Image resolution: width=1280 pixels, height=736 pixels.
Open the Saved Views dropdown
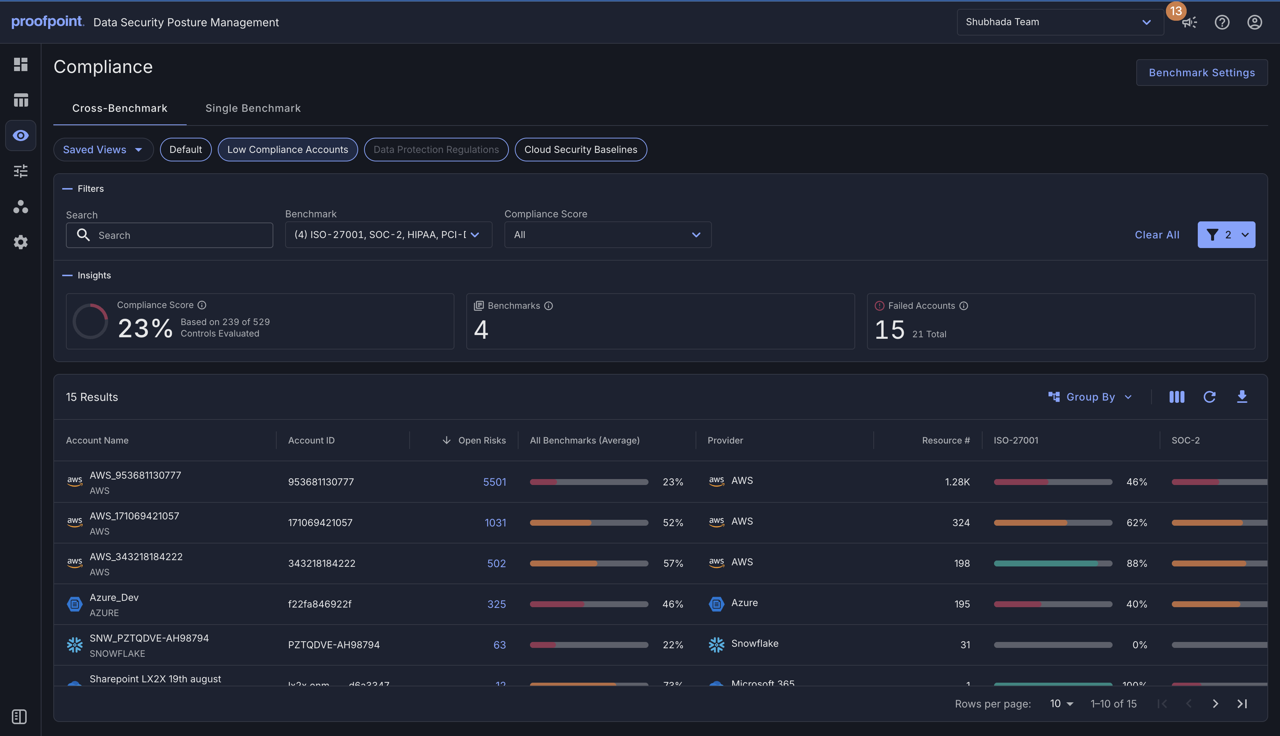(x=103, y=150)
